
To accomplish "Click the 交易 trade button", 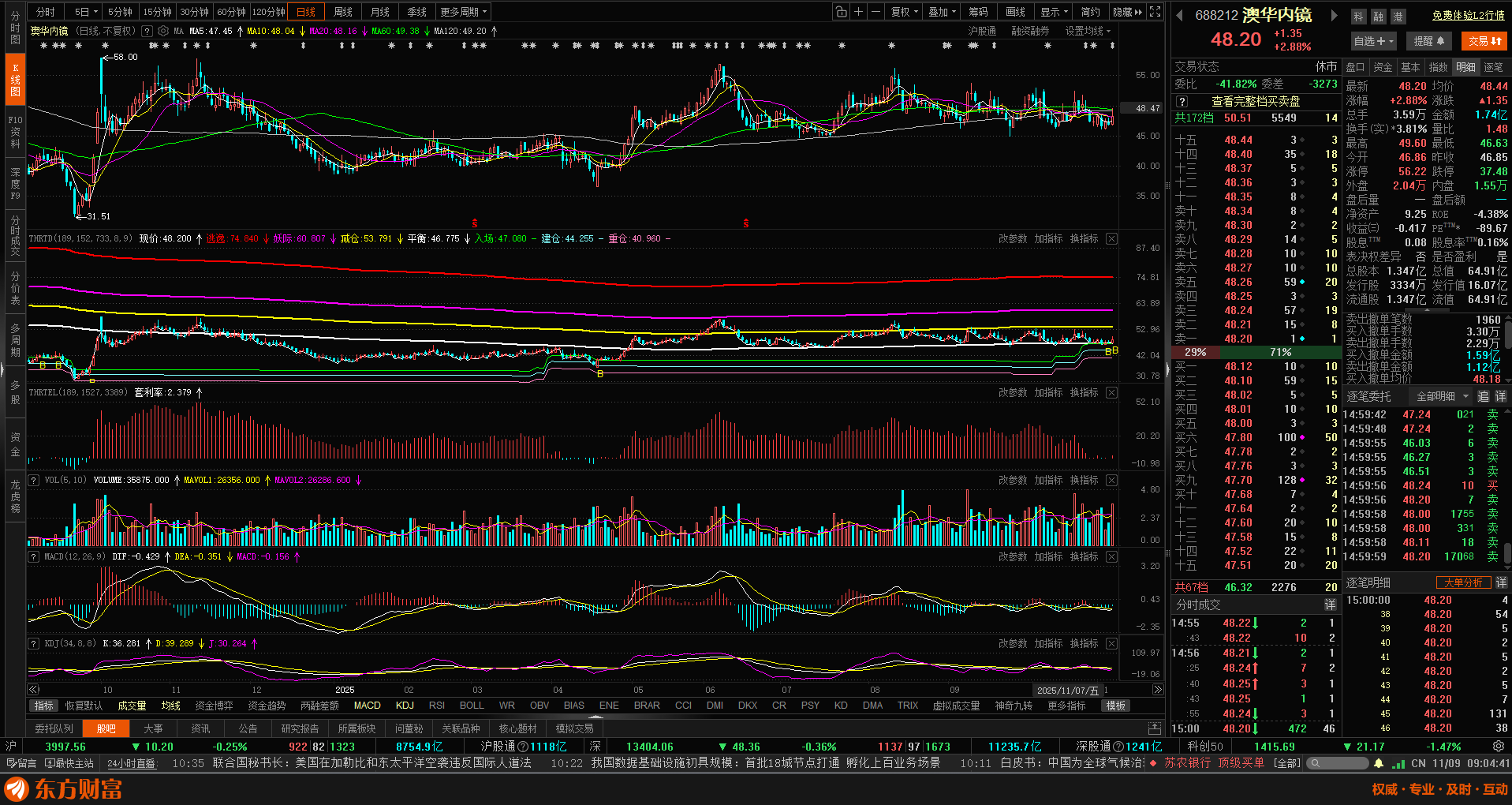I will point(1484,41).
